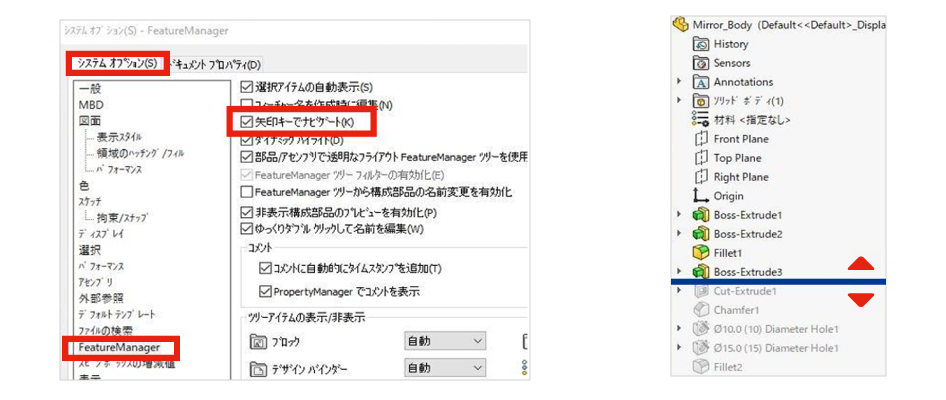946x400 pixels.
Task: Select the Front Plane icon
Action: click(x=700, y=139)
